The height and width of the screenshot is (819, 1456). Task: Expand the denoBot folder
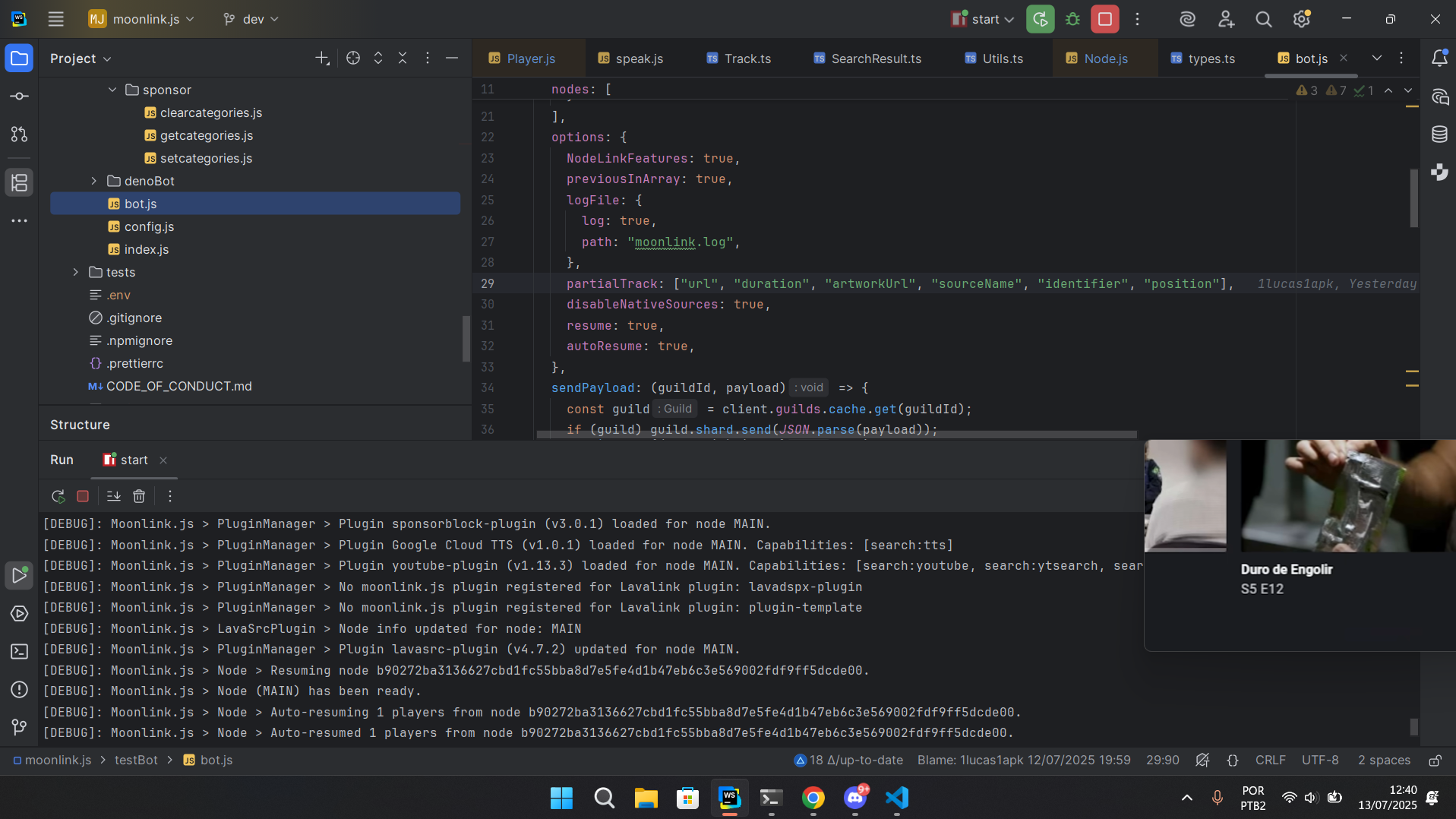click(94, 181)
